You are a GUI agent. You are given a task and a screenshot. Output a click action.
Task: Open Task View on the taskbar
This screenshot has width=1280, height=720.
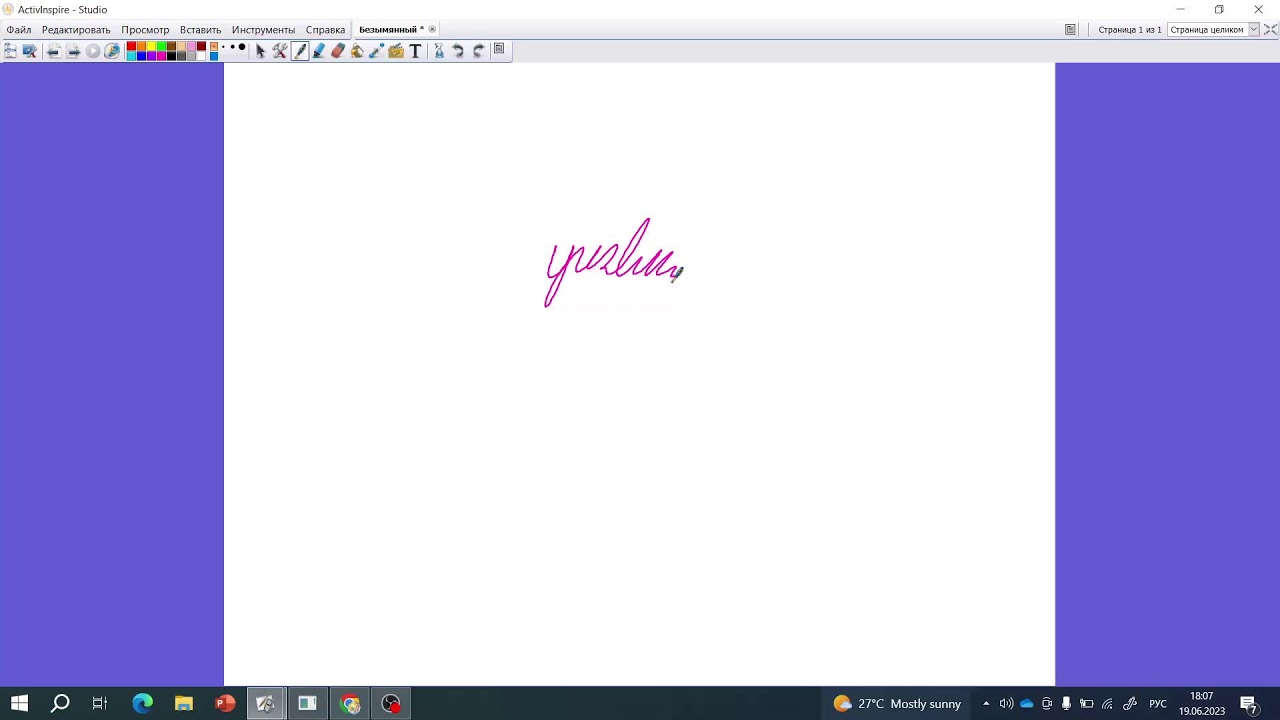[100, 703]
